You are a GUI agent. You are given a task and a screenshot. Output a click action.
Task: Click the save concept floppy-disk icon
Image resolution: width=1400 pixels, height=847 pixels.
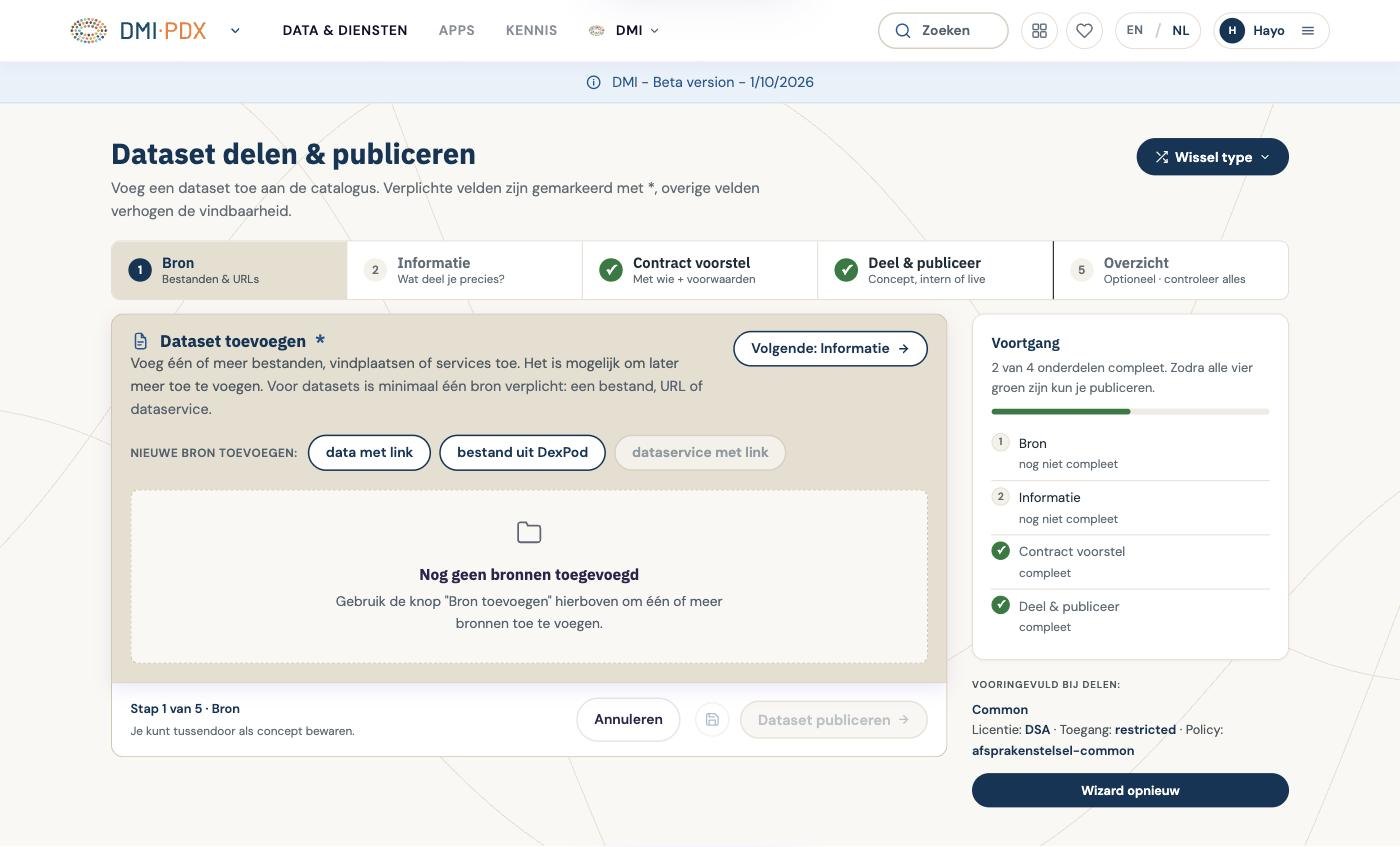click(x=712, y=720)
